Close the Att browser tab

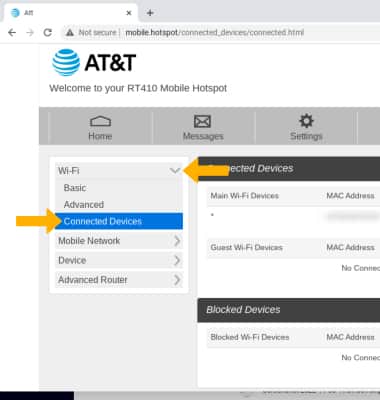129,13
